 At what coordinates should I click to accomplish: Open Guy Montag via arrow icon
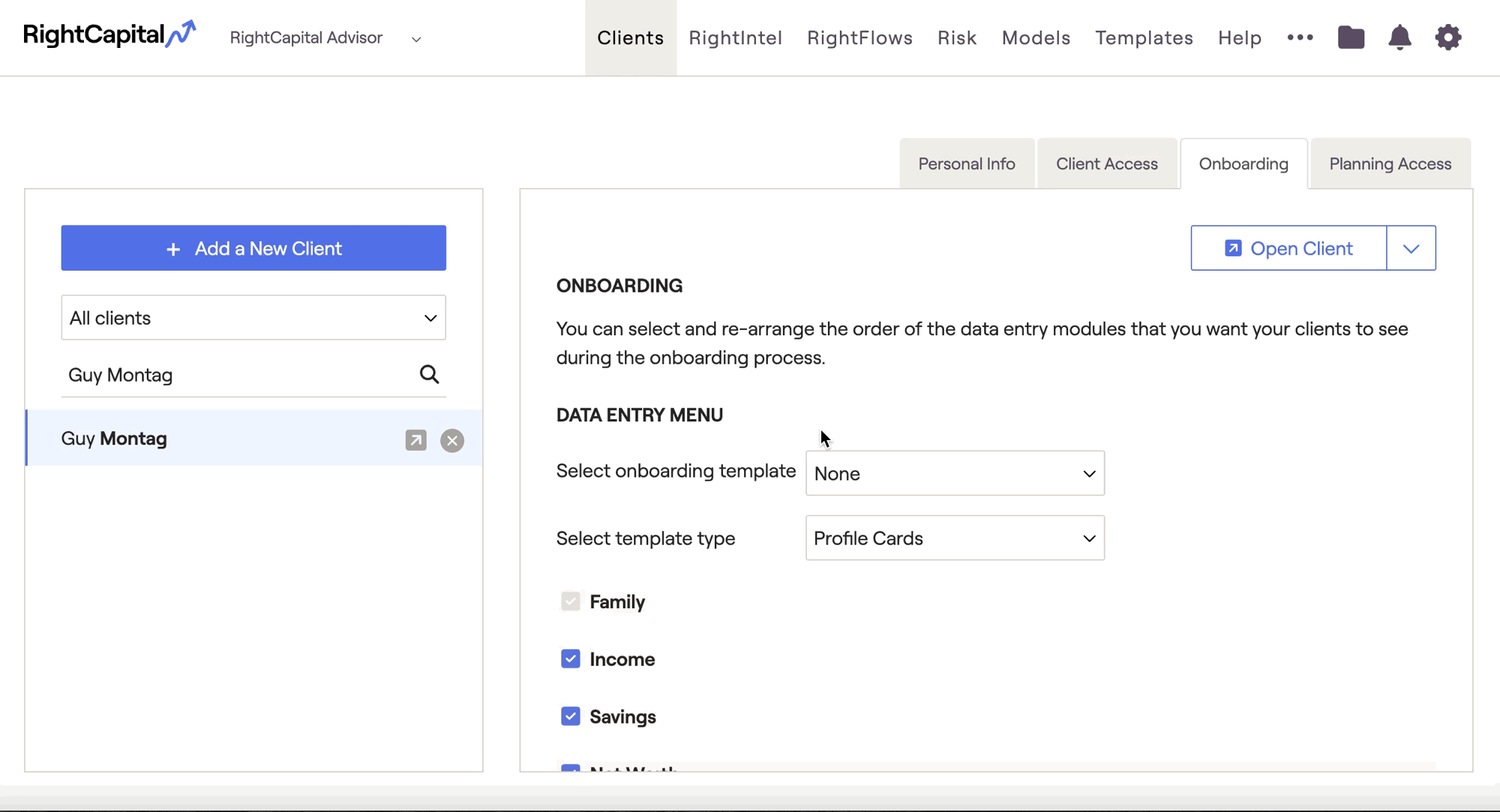[x=415, y=440]
